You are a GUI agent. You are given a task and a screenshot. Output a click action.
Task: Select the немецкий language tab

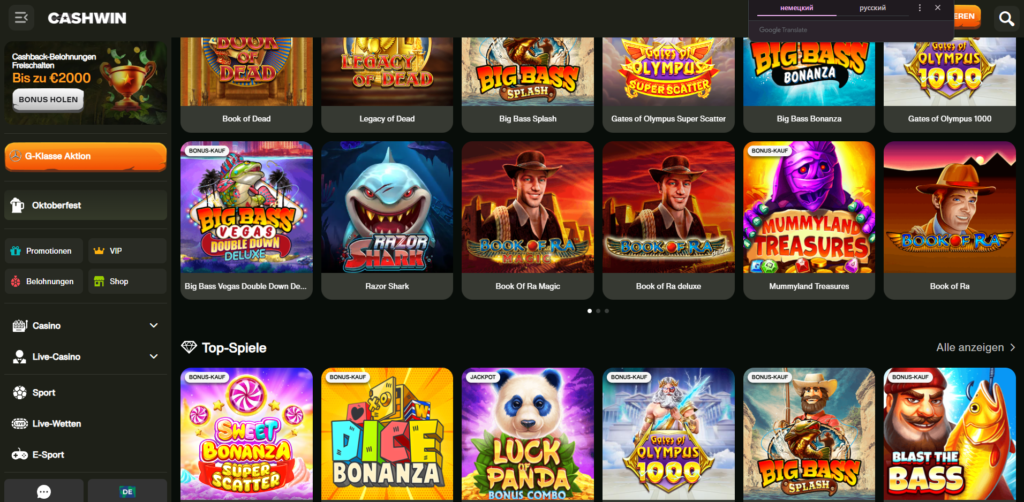pyautogui.click(x=797, y=8)
